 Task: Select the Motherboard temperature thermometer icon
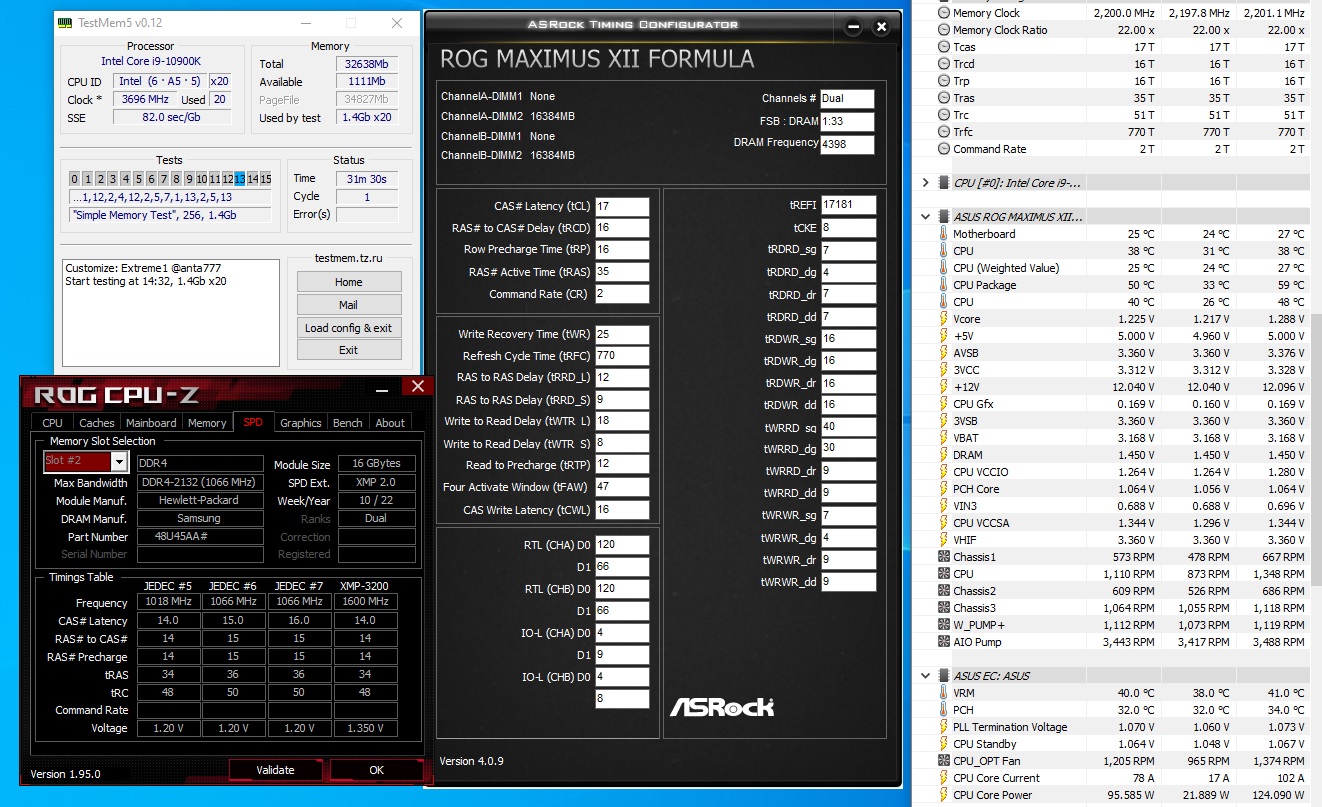(944, 234)
